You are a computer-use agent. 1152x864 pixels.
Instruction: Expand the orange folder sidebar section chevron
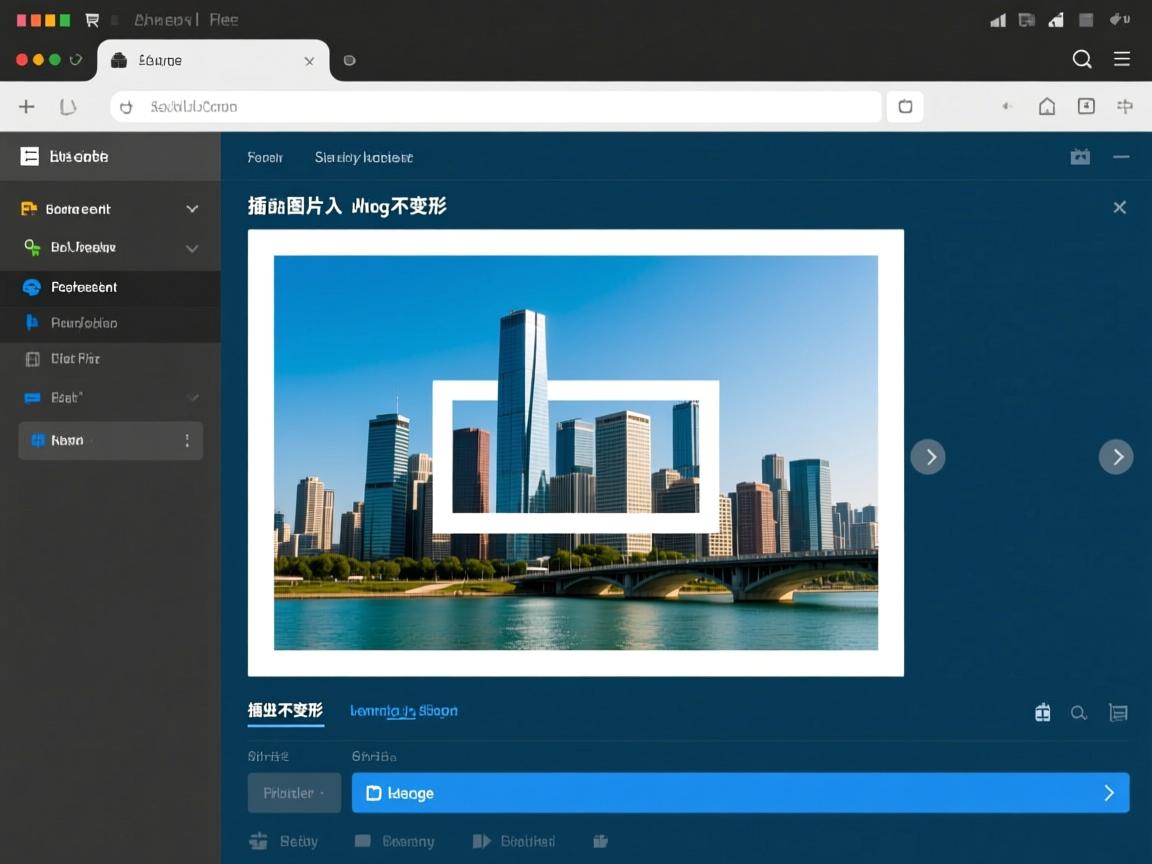click(x=191, y=208)
